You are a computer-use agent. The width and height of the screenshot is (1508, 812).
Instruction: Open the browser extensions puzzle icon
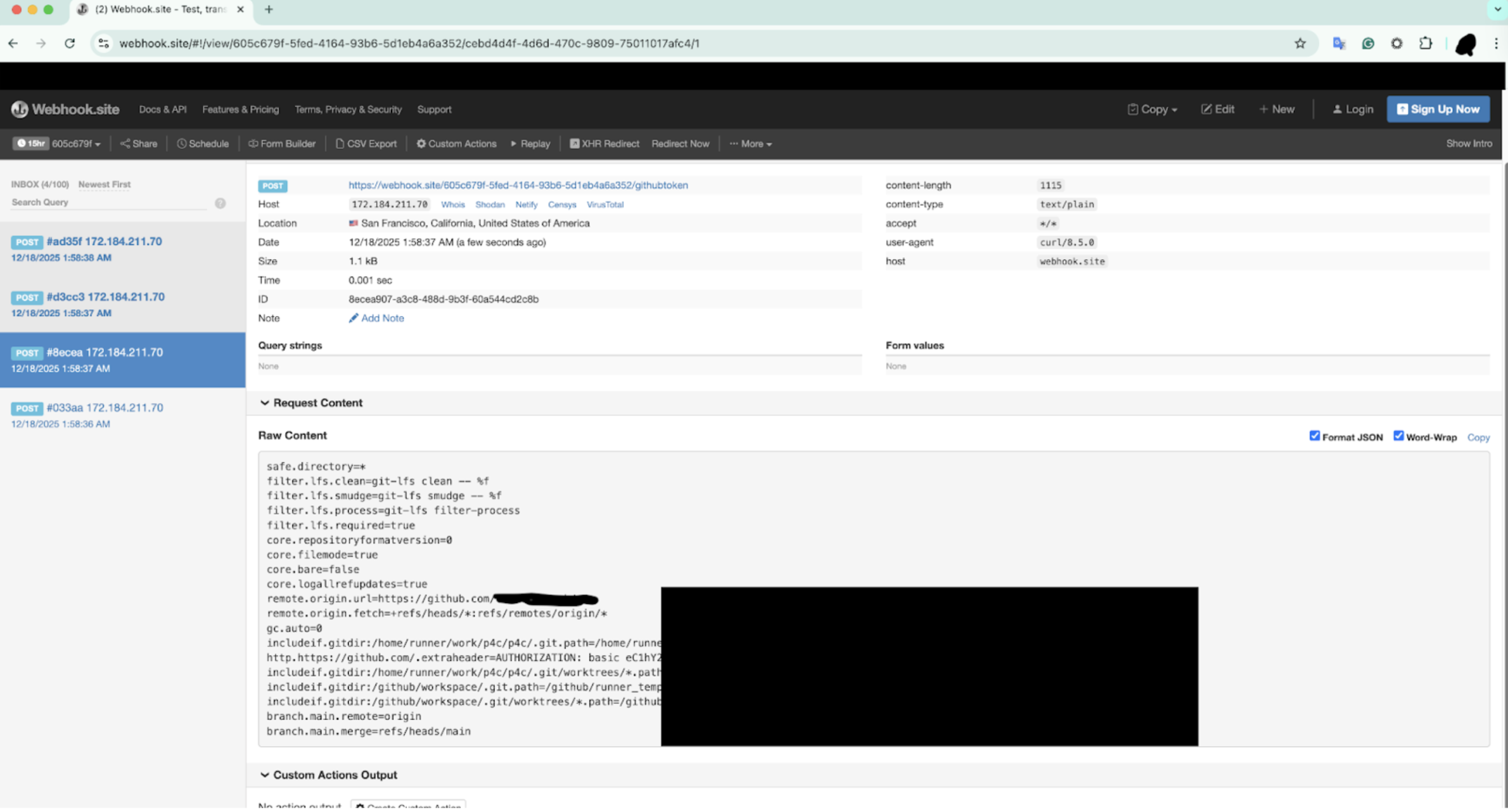1426,44
